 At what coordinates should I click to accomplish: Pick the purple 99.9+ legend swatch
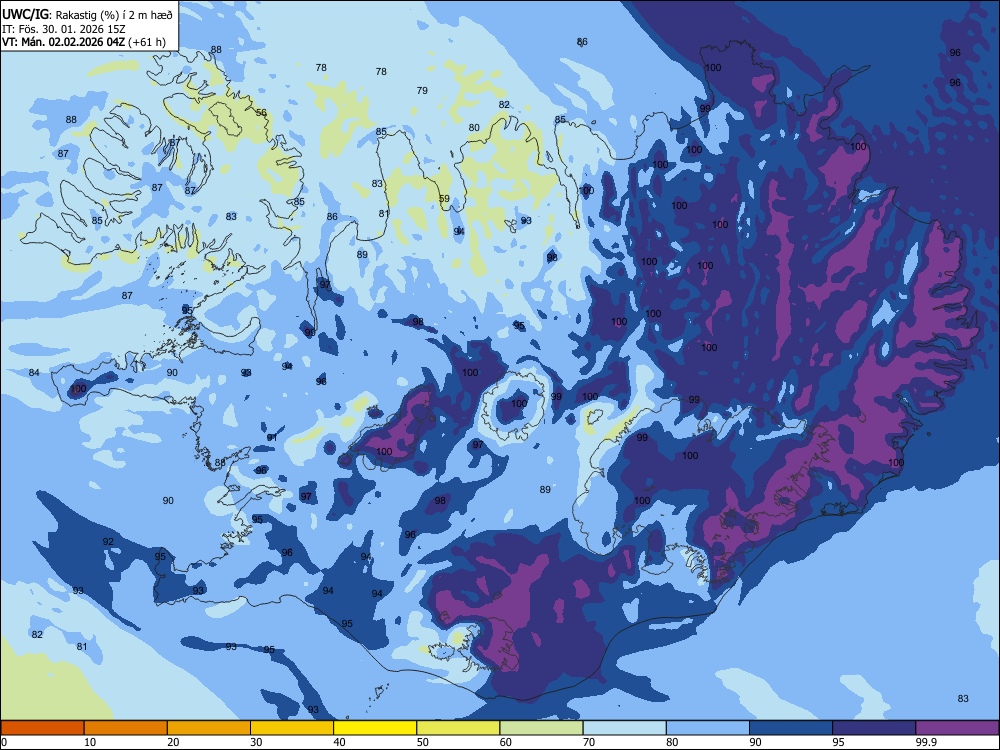click(x=957, y=728)
